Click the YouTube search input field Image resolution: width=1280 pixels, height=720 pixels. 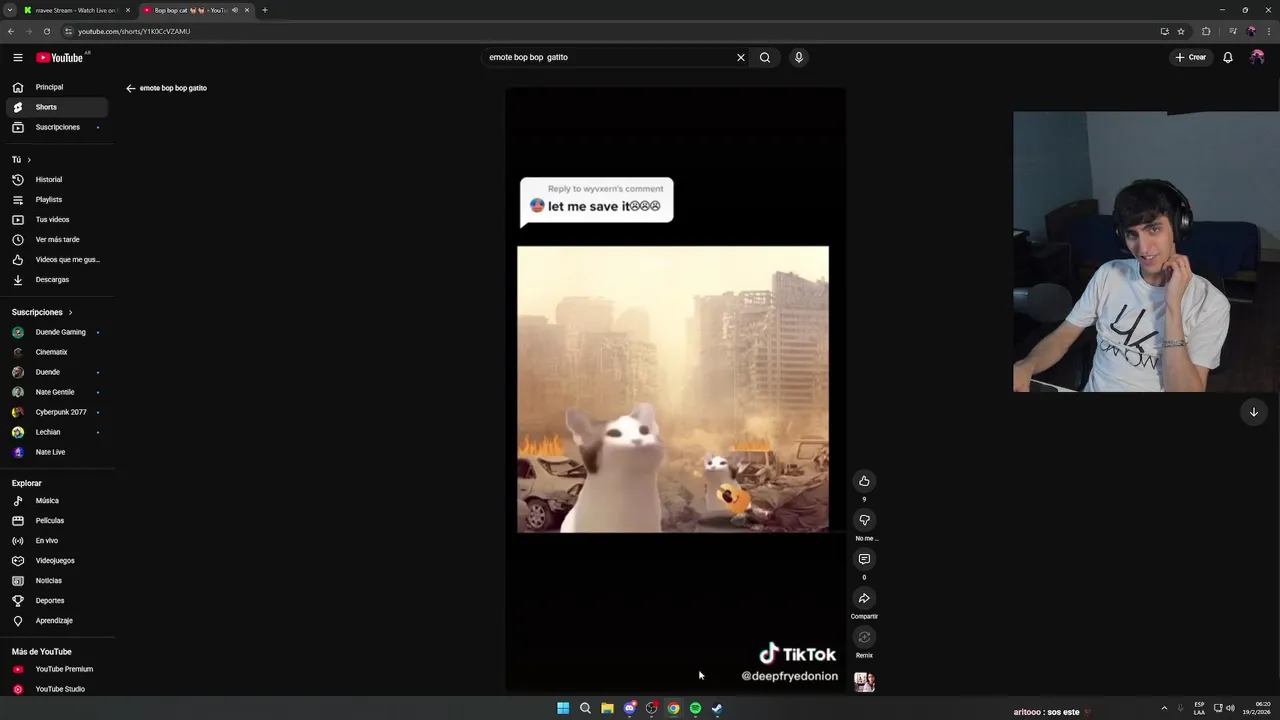pos(610,57)
